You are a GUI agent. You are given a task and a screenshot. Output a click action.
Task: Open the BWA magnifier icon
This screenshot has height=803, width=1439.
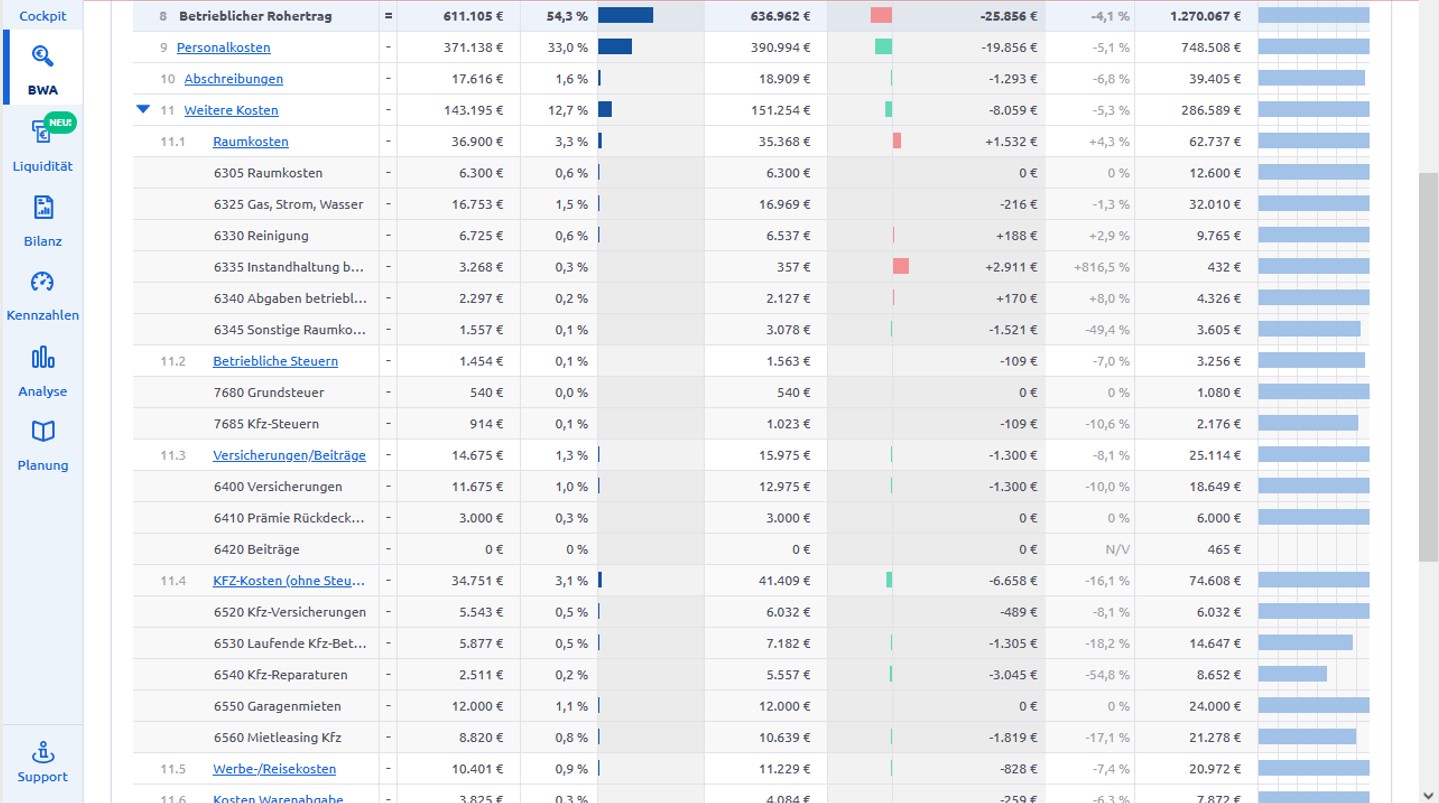42,56
